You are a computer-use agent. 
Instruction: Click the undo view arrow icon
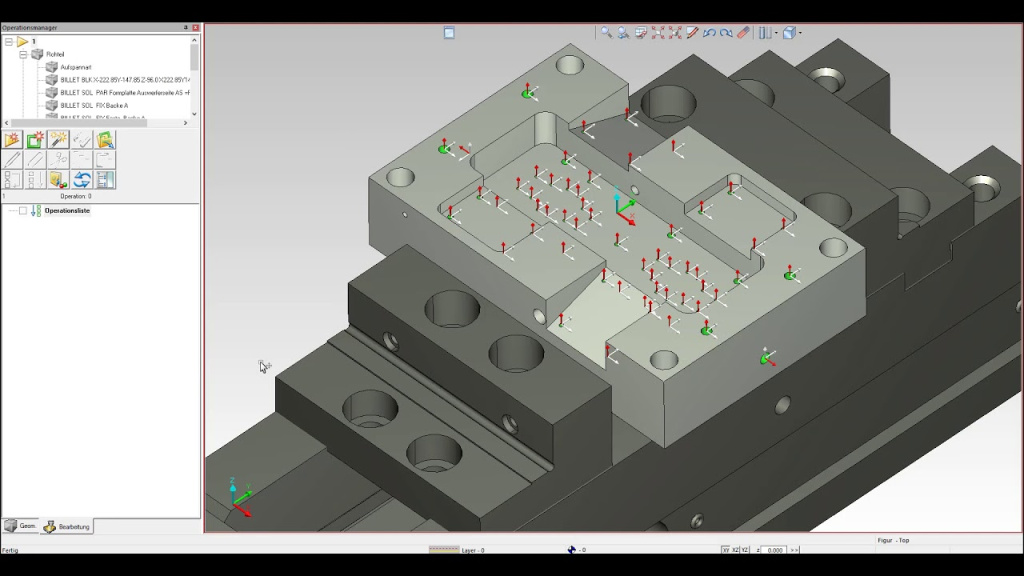tap(709, 33)
